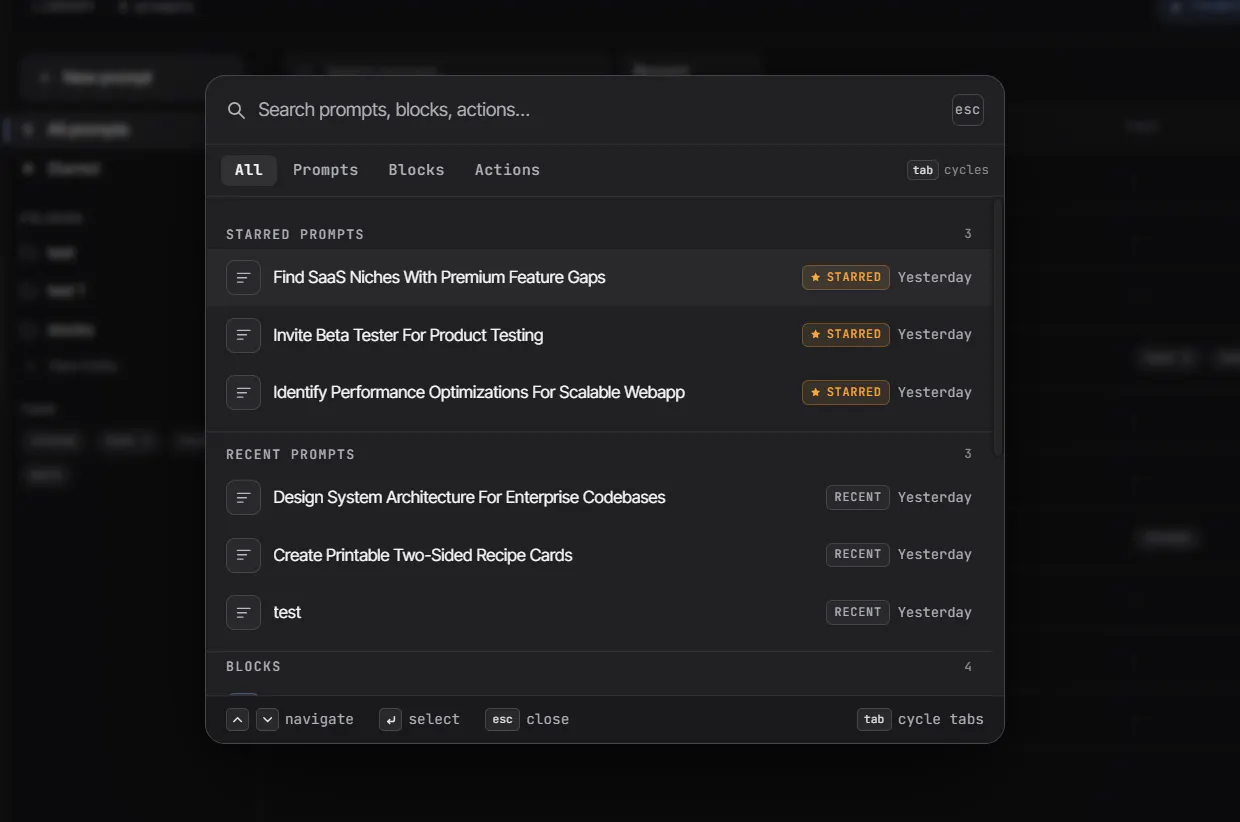Switch to the Prompts tab
Image resolution: width=1240 pixels, height=822 pixels.
[325, 170]
